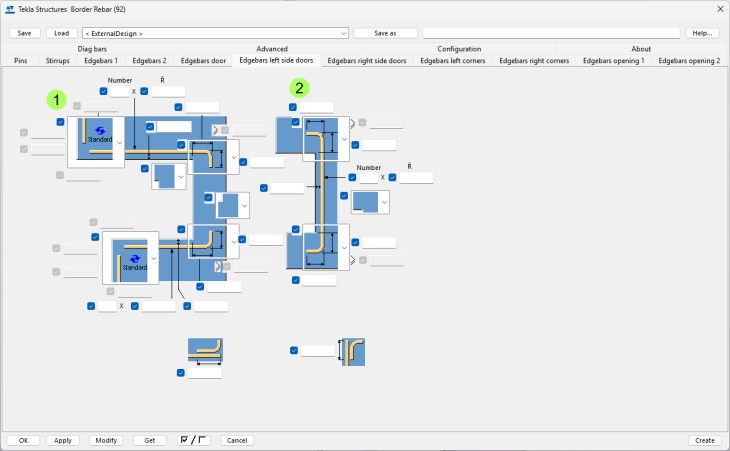The image size is (730, 451).
Task: Click the Modify button
Action: click(x=106, y=440)
